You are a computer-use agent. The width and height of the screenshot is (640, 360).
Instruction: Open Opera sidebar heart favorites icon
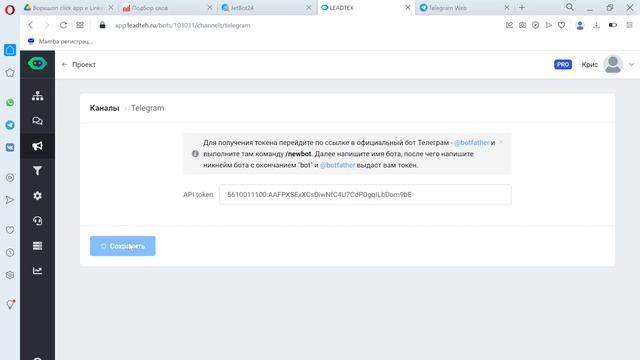point(10,230)
